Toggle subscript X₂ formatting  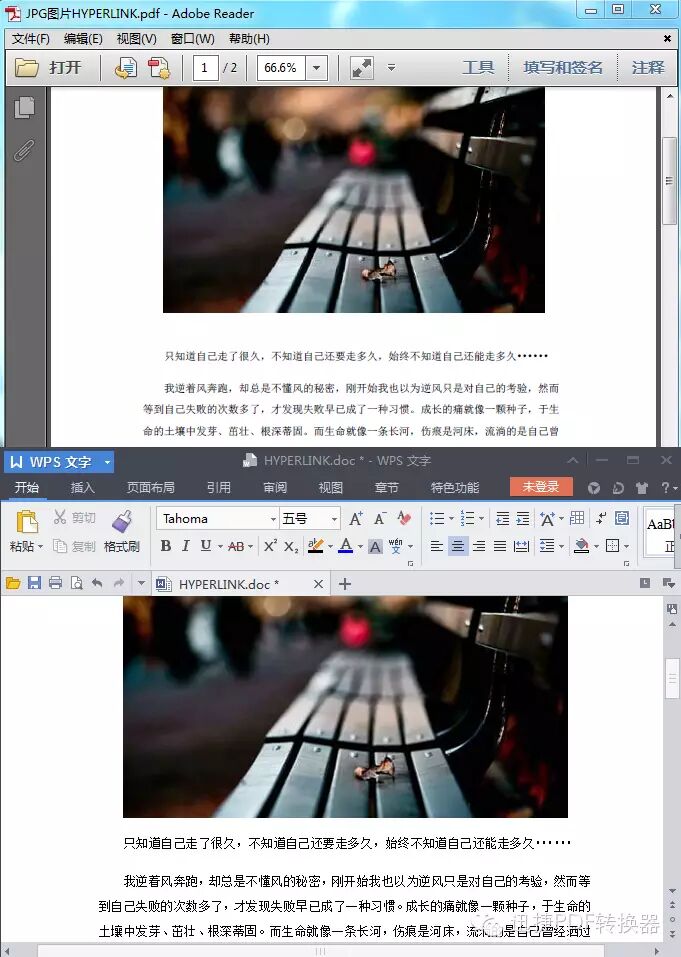(x=291, y=546)
